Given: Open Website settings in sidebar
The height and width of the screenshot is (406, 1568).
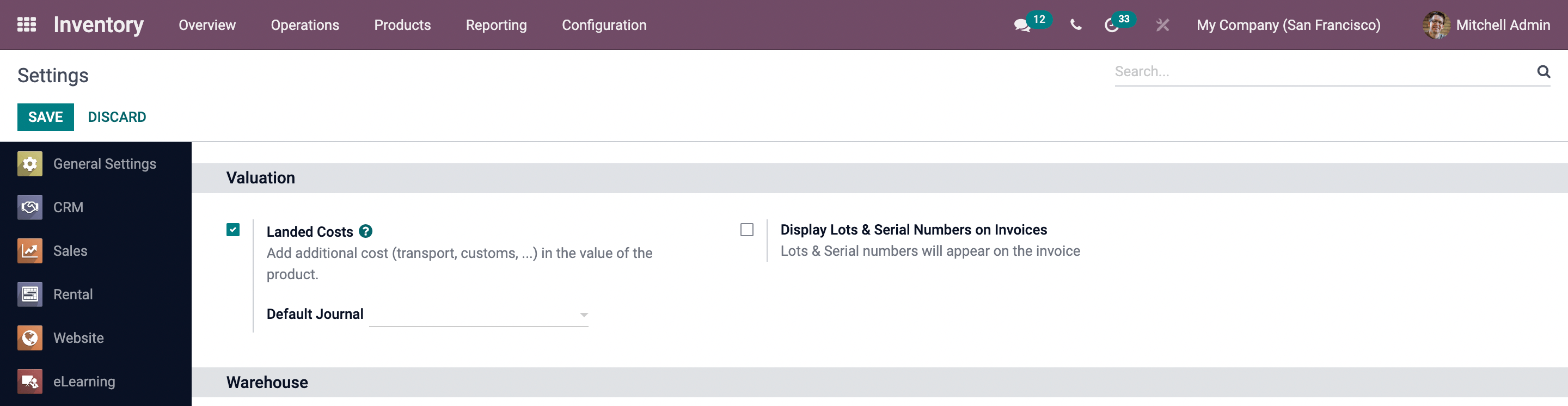Looking at the screenshot, I should (x=78, y=338).
